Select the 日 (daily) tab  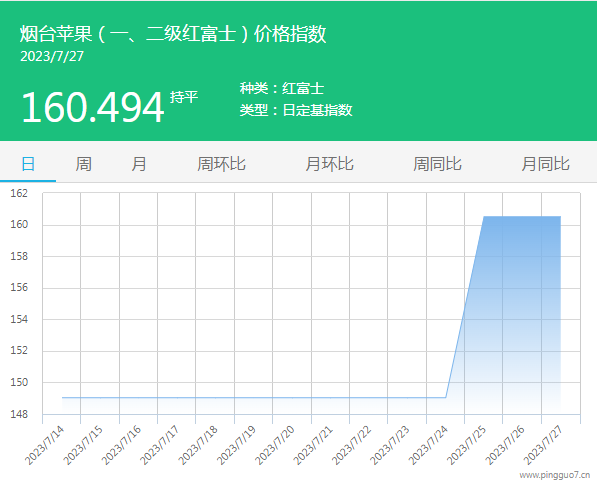[x=28, y=164]
